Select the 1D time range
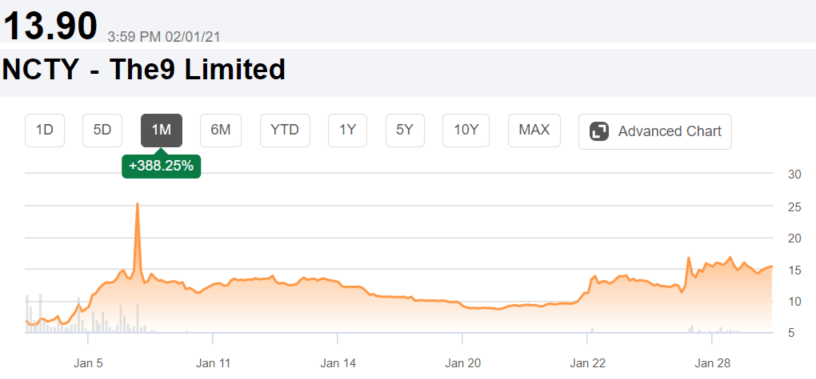 click(45, 131)
